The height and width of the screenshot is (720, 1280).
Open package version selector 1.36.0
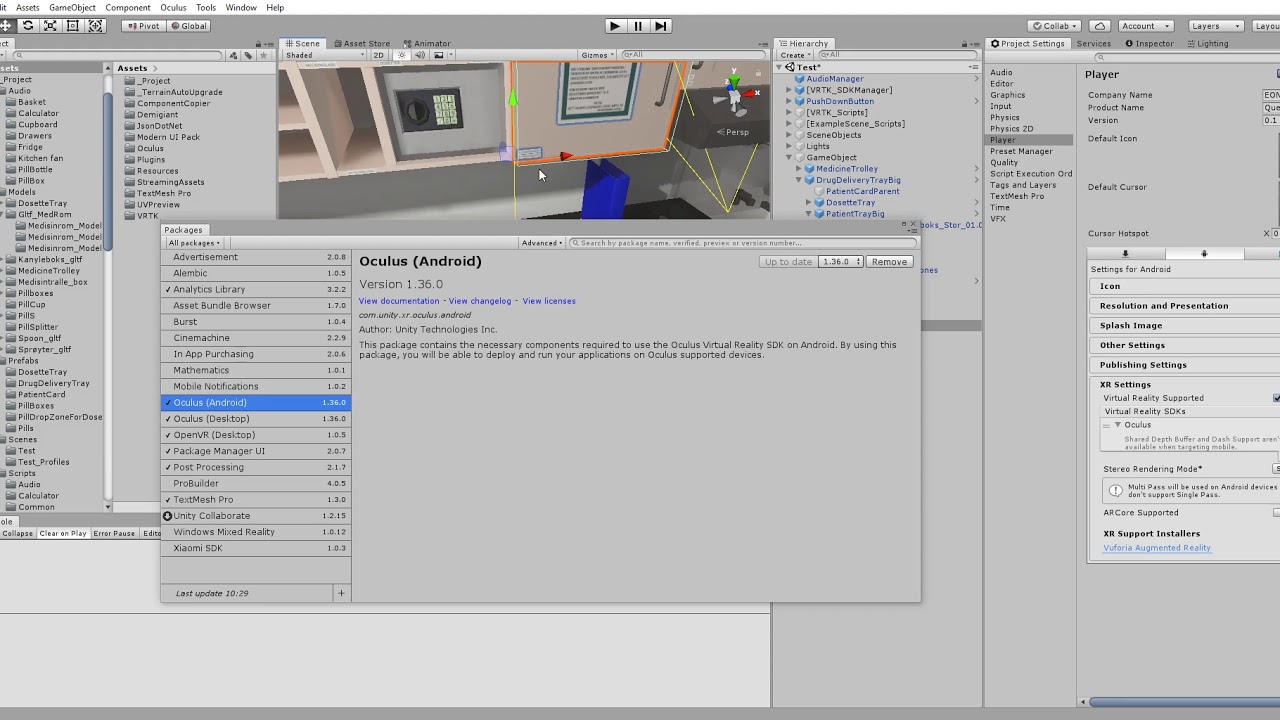click(x=840, y=262)
